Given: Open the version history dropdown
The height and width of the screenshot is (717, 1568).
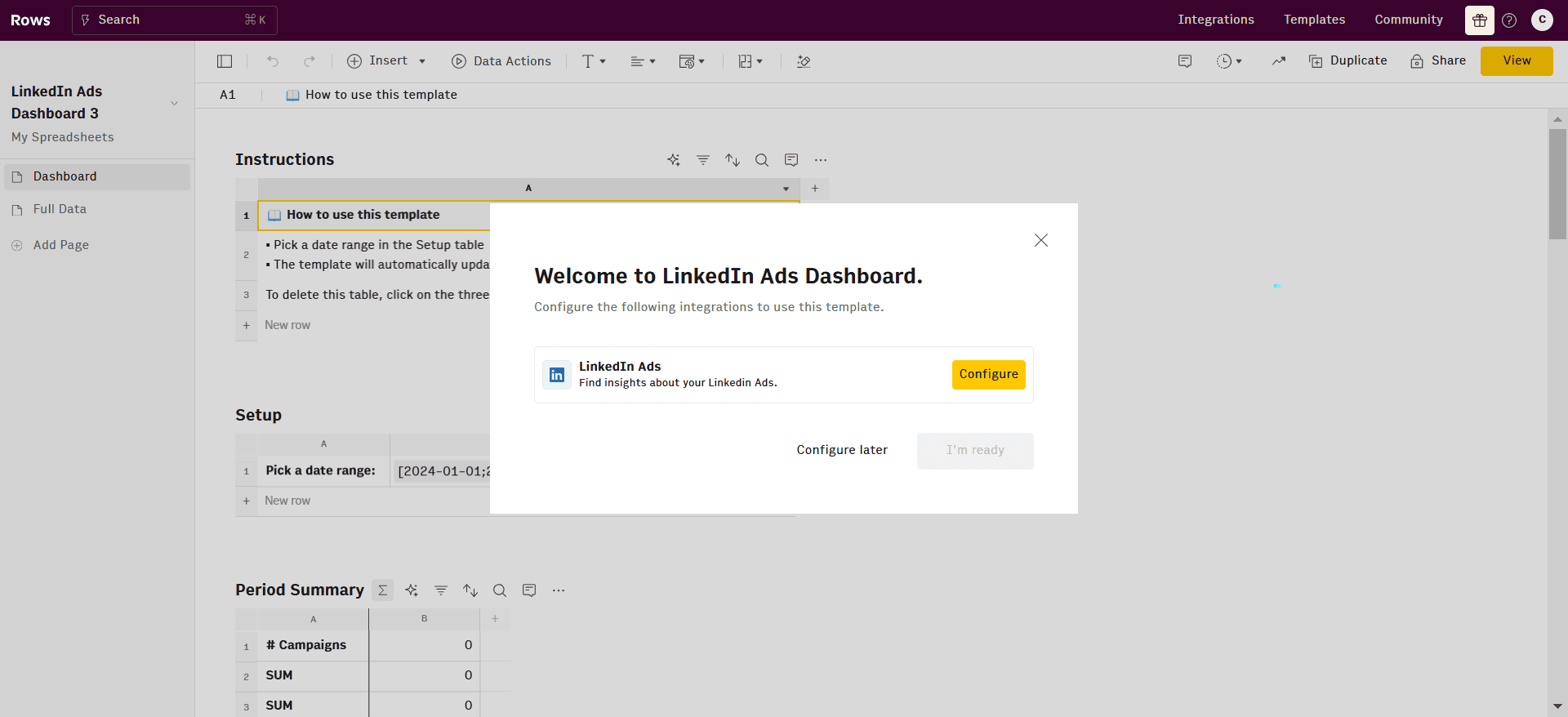Looking at the screenshot, I should (x=1229, y=61).
